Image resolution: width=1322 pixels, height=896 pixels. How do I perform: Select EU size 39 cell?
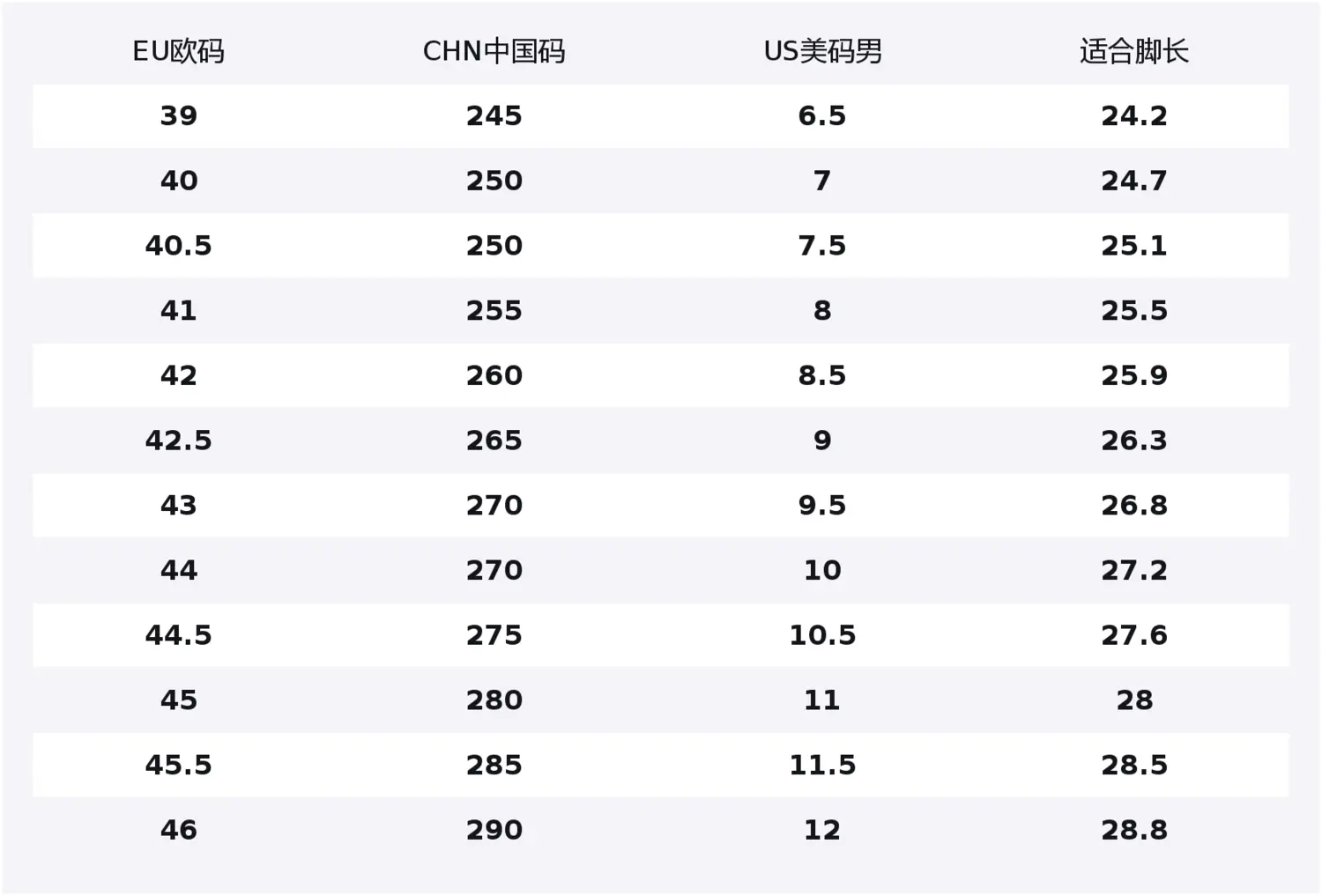pos(178,116)
